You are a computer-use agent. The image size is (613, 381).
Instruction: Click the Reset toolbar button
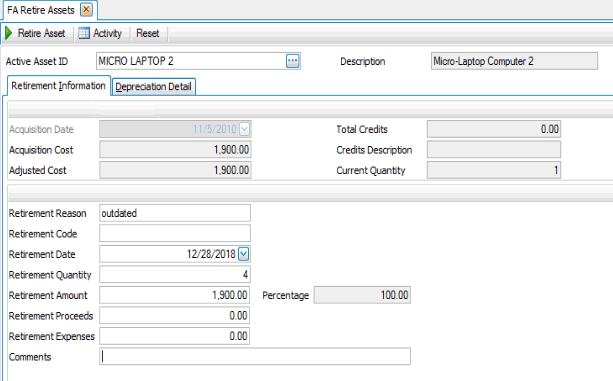point(147,33)
